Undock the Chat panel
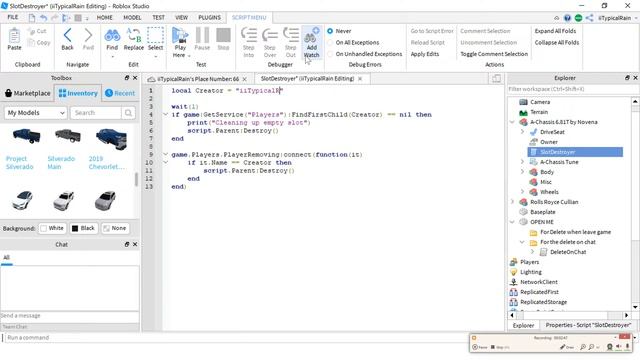Screen dimensions: 640x360 [x=127, y=244]
